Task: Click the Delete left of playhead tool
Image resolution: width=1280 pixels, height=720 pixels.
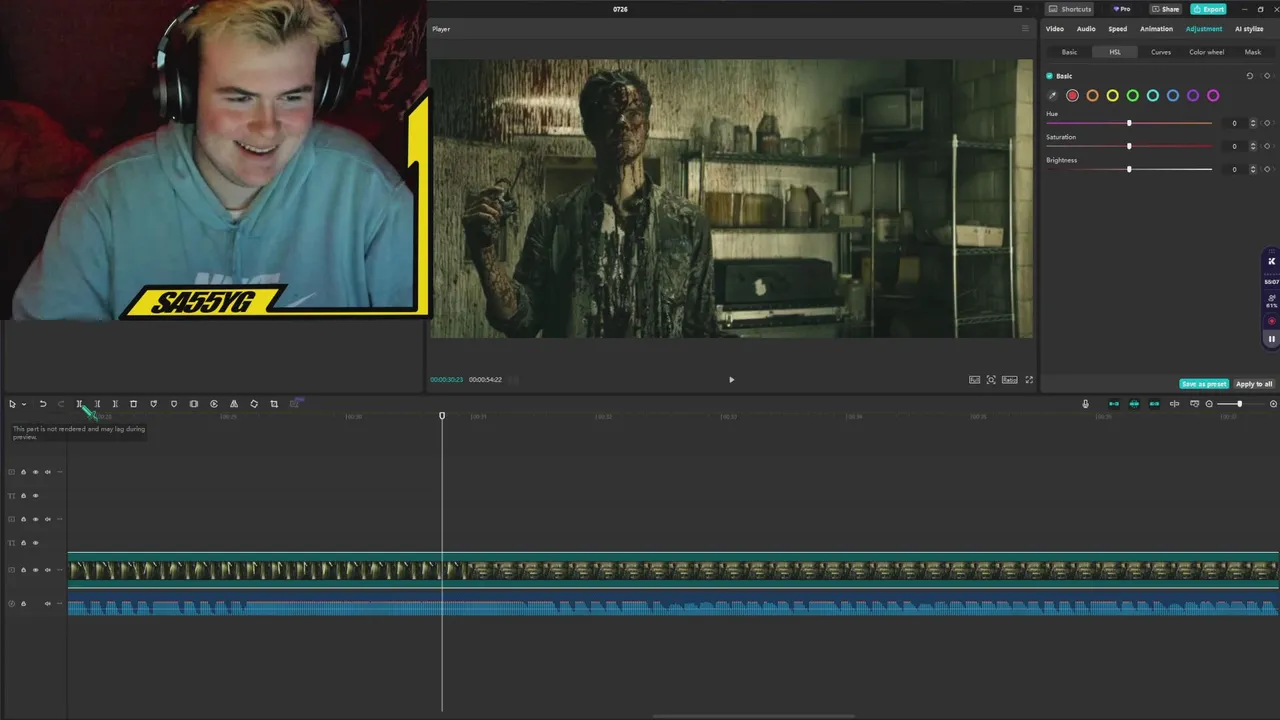Action: (x=97, y=404)
